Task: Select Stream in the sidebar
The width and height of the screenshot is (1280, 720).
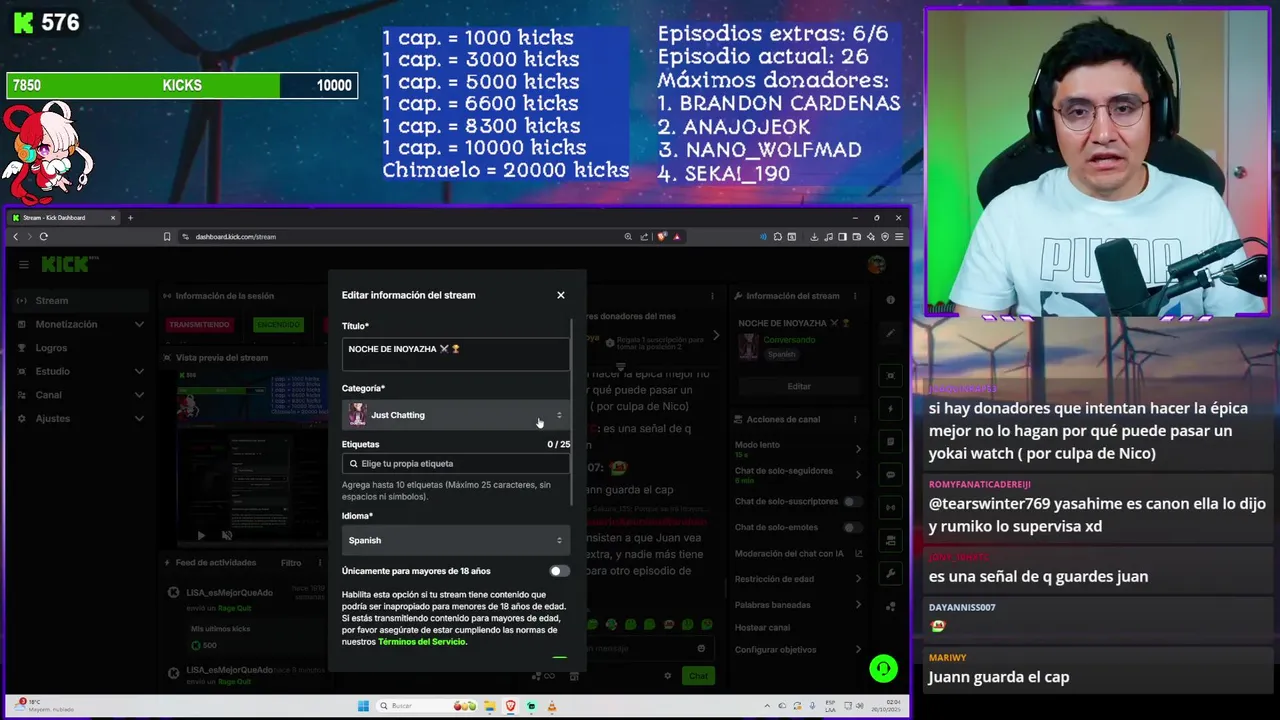Action: 81,300
